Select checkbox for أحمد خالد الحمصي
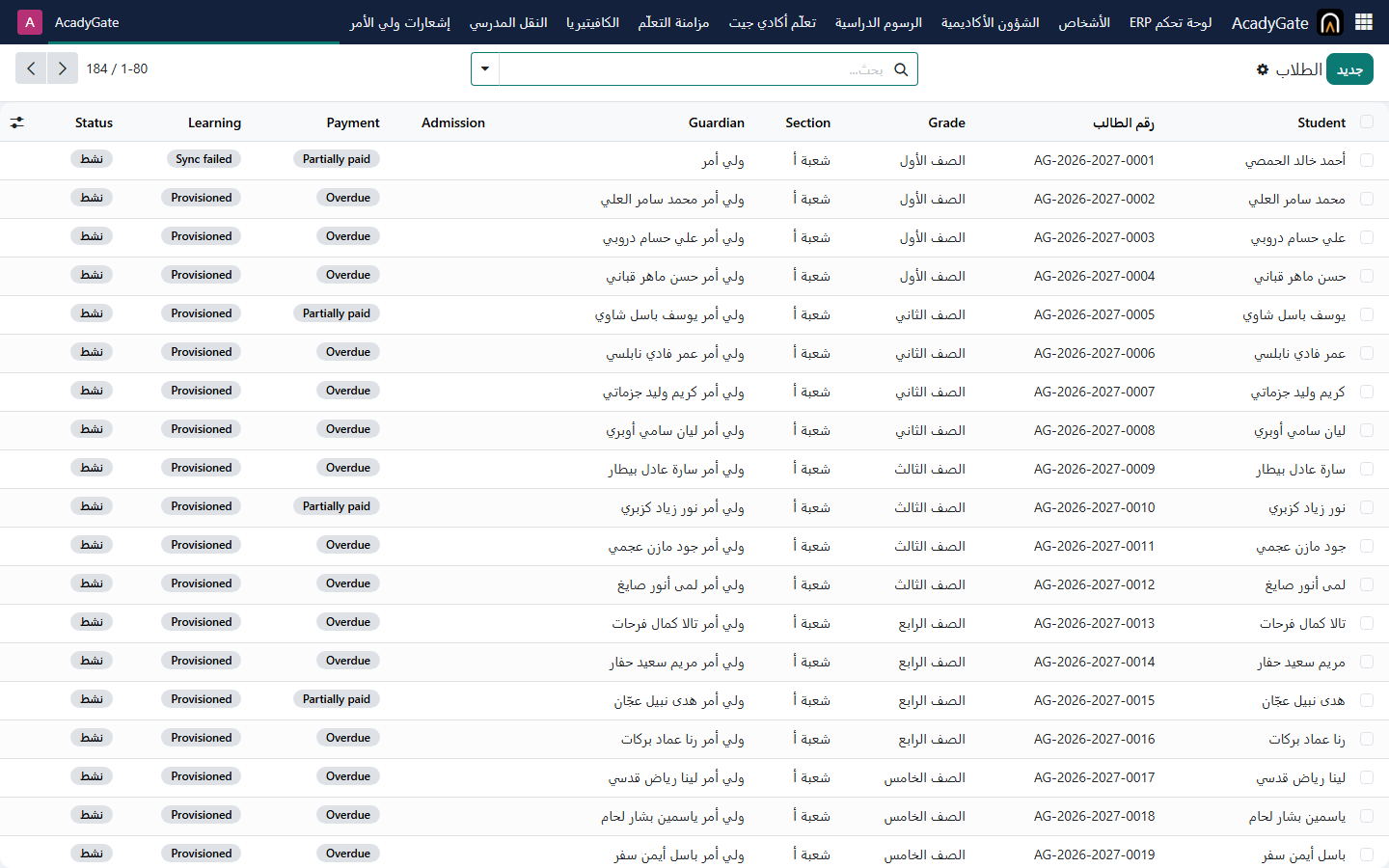 pos(1367,160)
